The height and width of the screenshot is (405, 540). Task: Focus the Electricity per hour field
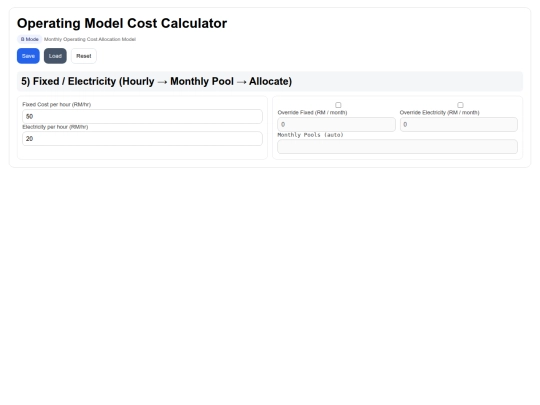click(142, 138)
